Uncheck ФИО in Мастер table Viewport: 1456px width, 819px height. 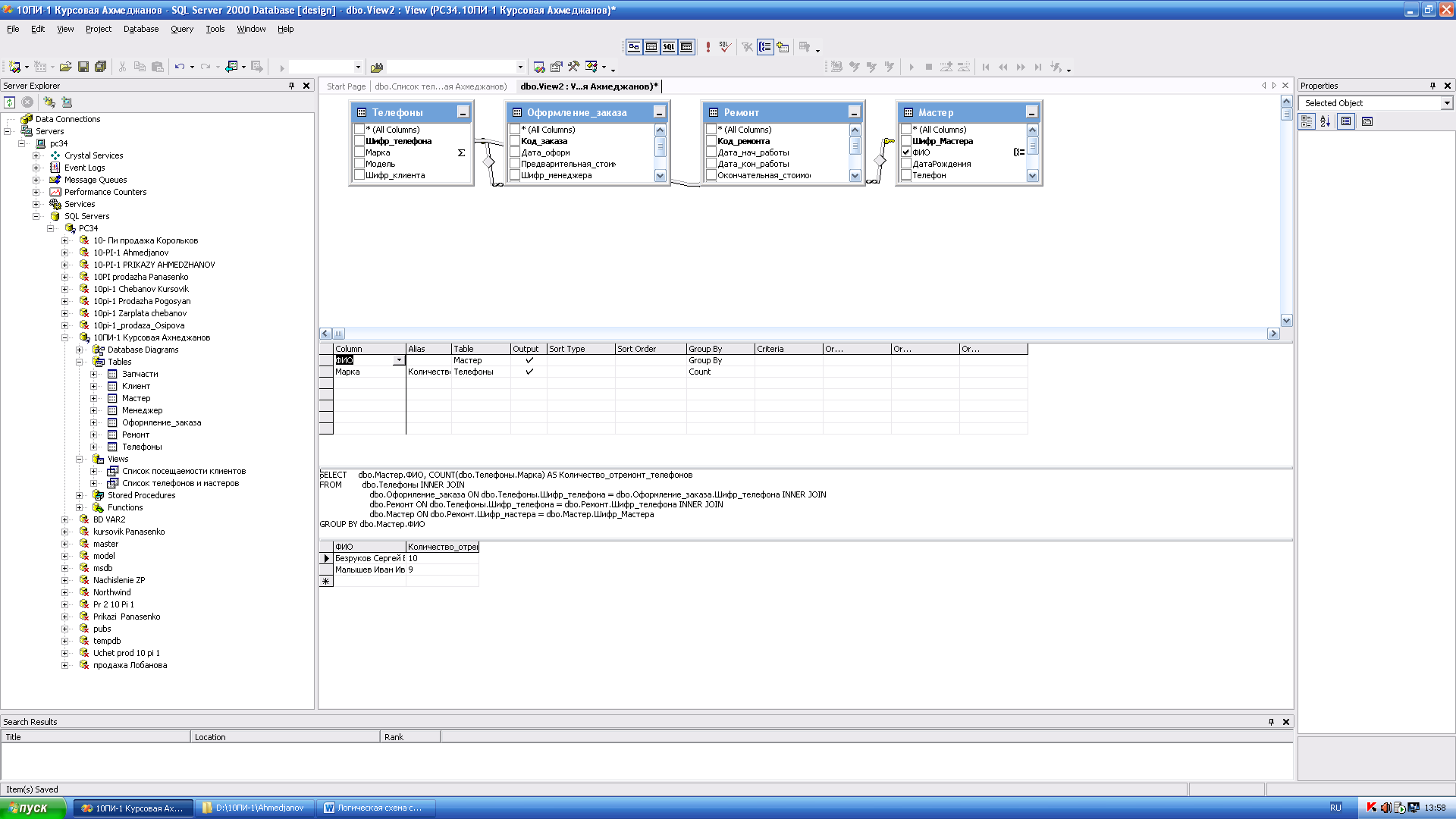tap(906, 152)
